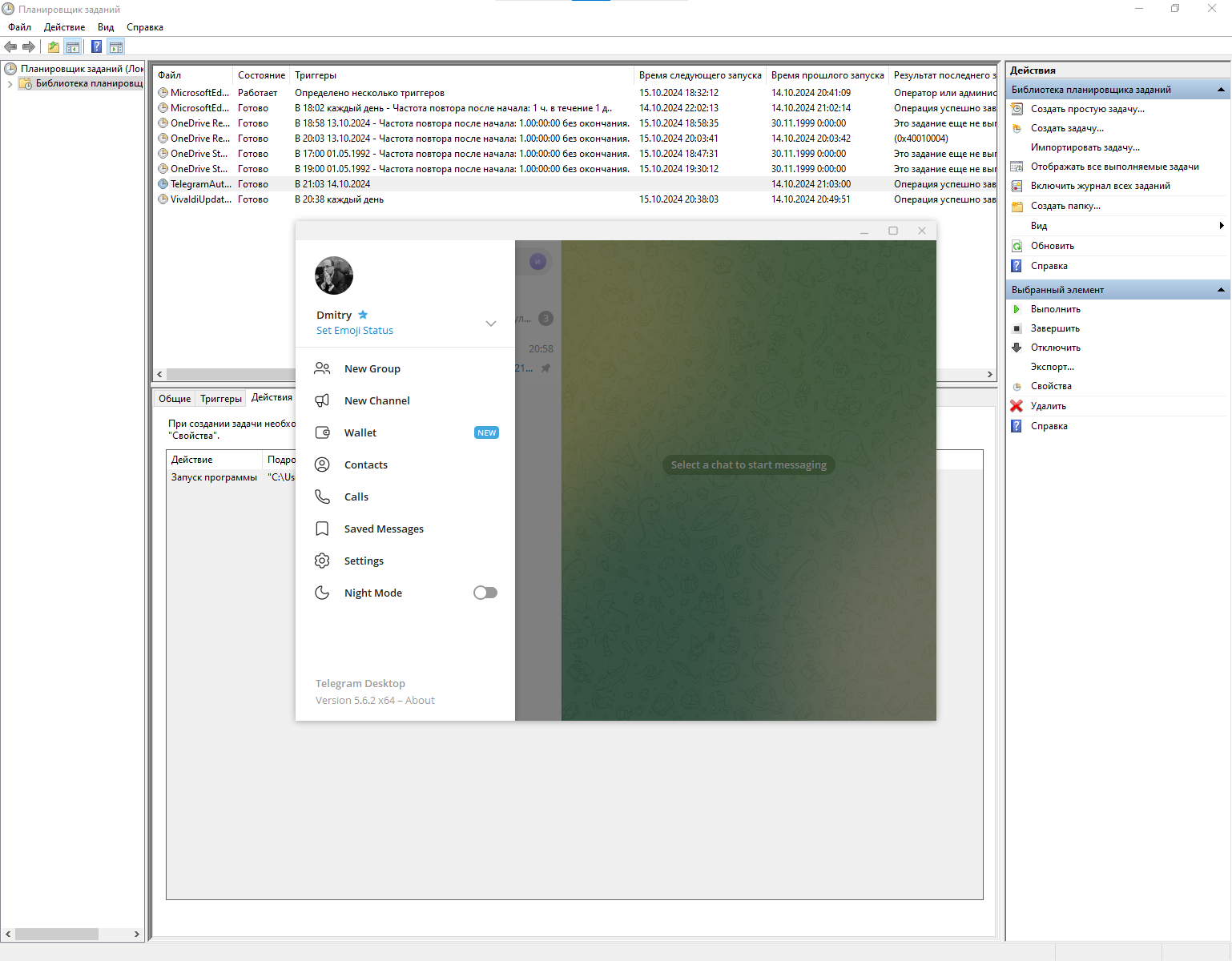Click 'Отображать все выполняемые задачи' action
This screenshot has width=1232, height=961.
[x=1115, y=167]
